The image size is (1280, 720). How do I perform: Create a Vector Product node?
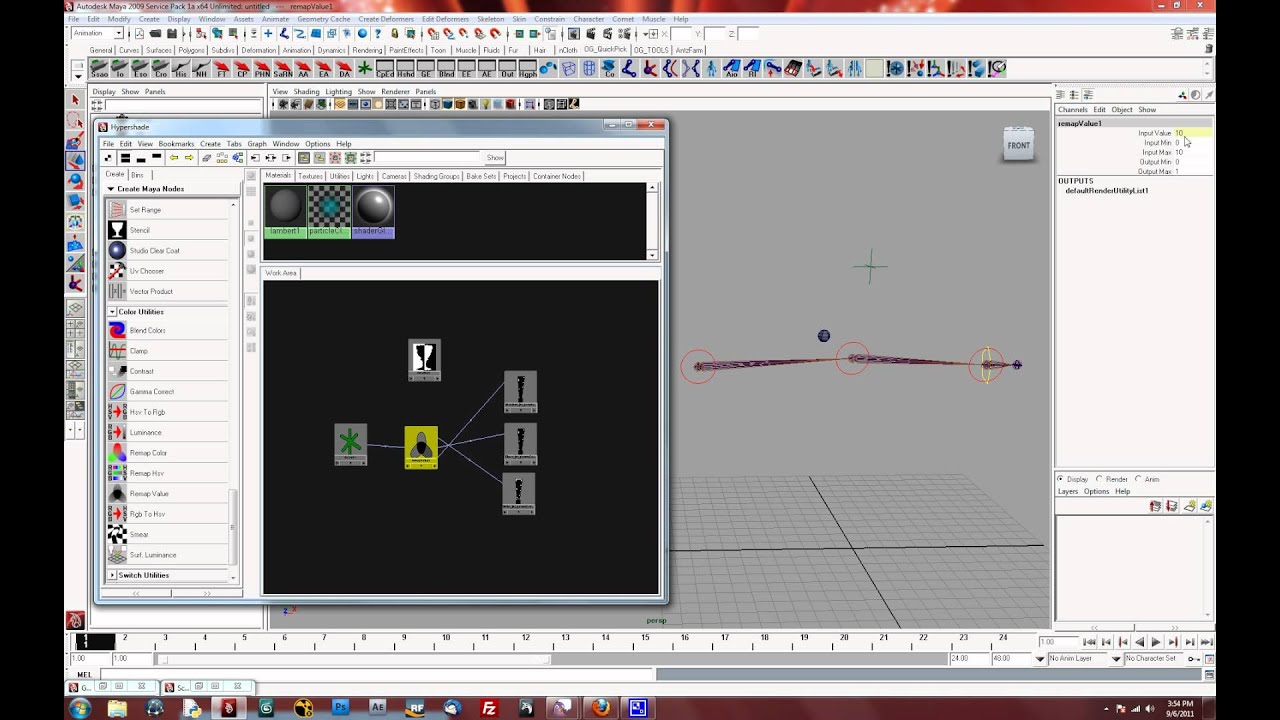tap(167, 291)
